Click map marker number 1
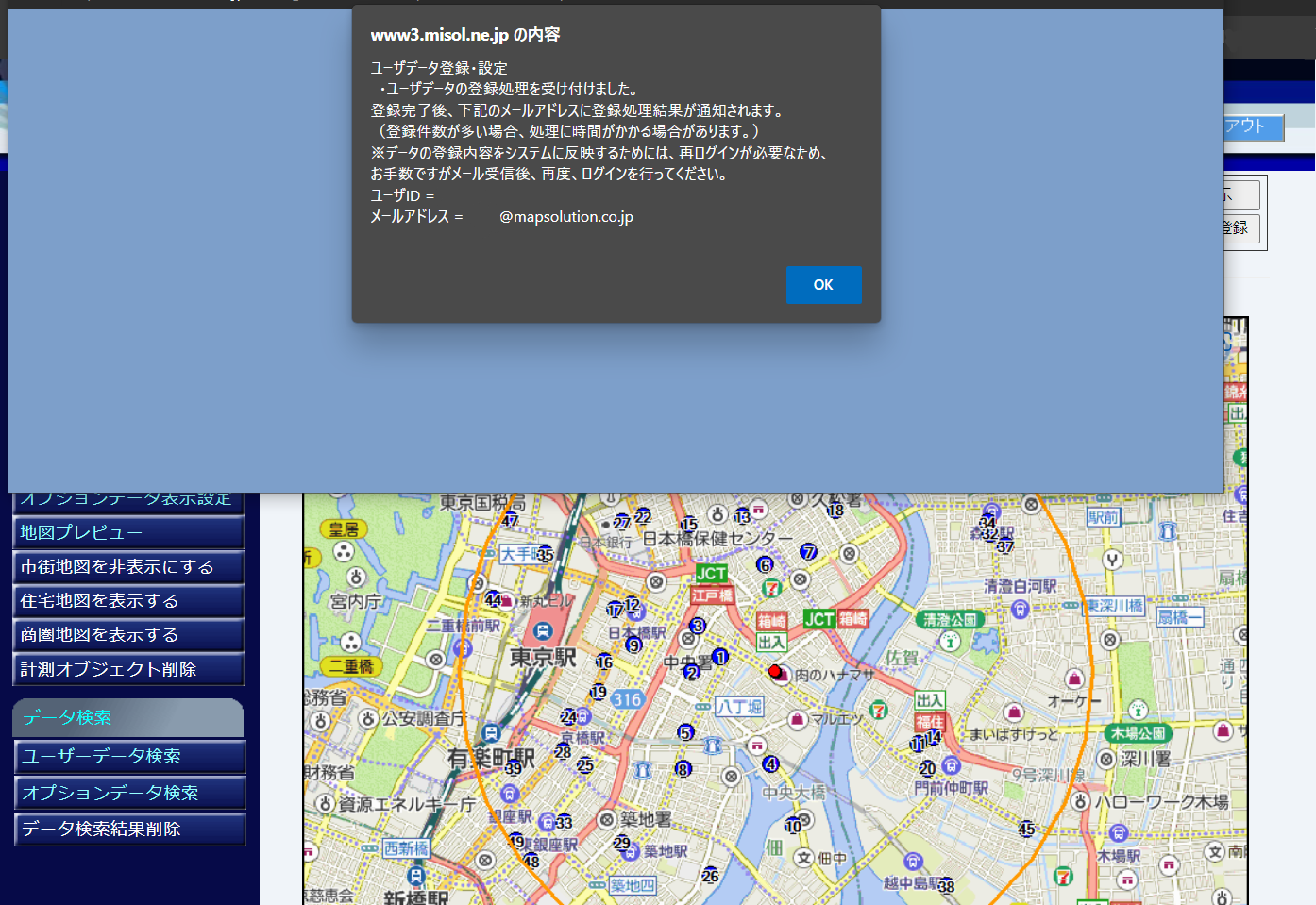Image resolution: width=1316 pixels, height=905 pixels. coord(720,656)
